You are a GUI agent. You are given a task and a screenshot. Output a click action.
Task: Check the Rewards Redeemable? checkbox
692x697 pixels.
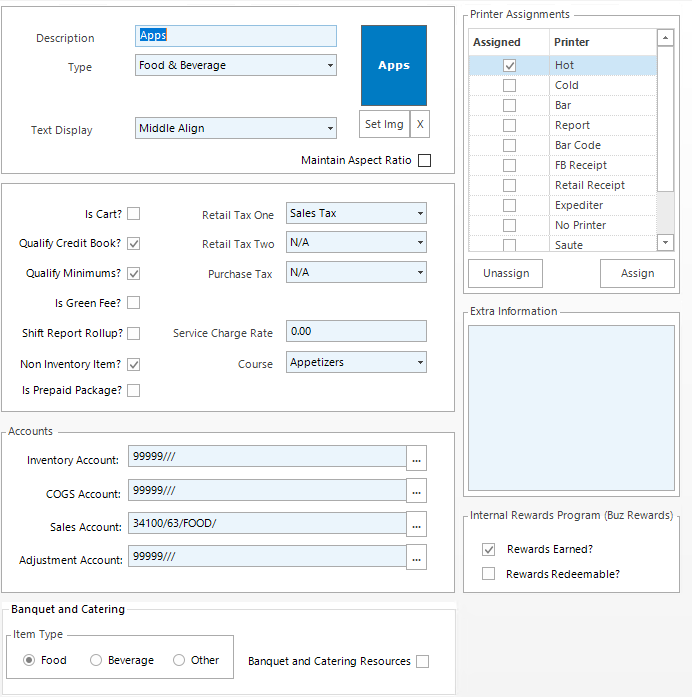pyautogui.click(x=488, y=574)
